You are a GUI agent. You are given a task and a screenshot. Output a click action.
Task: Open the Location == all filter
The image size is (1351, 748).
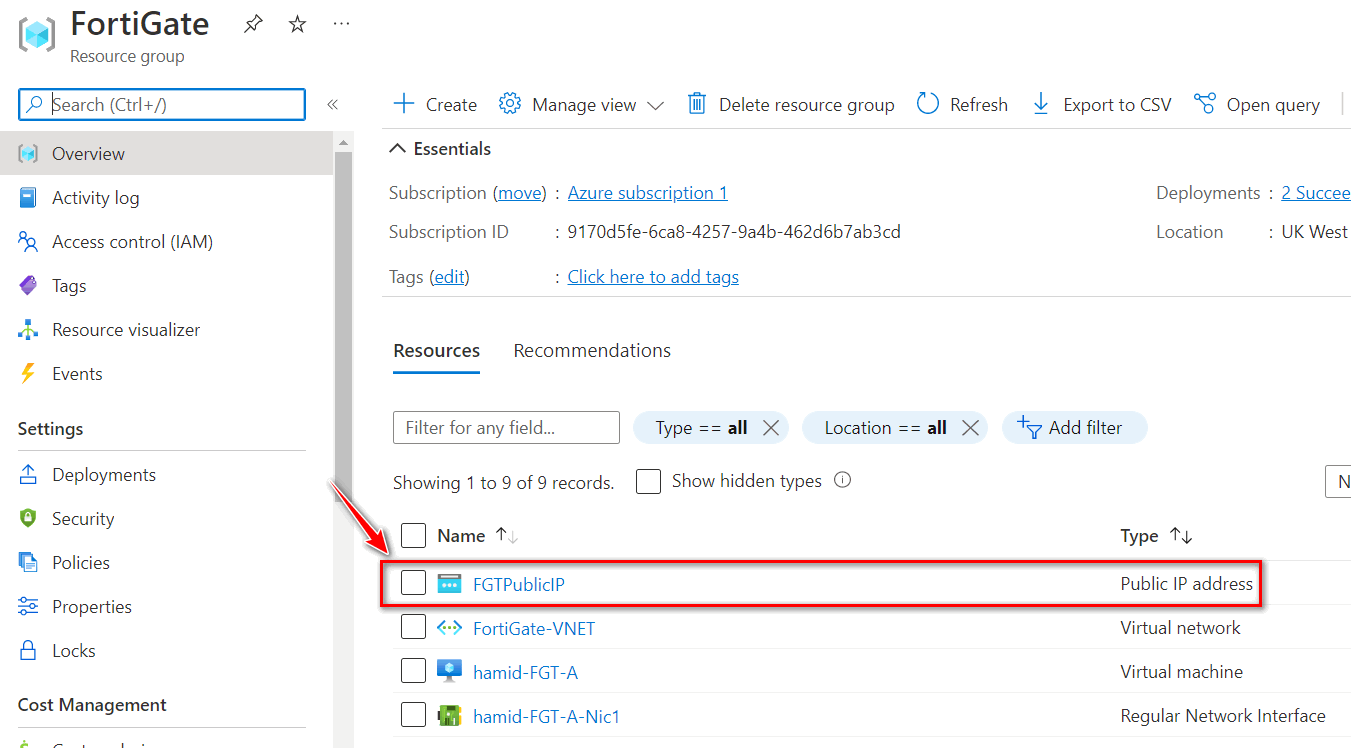tap(885, 428)
